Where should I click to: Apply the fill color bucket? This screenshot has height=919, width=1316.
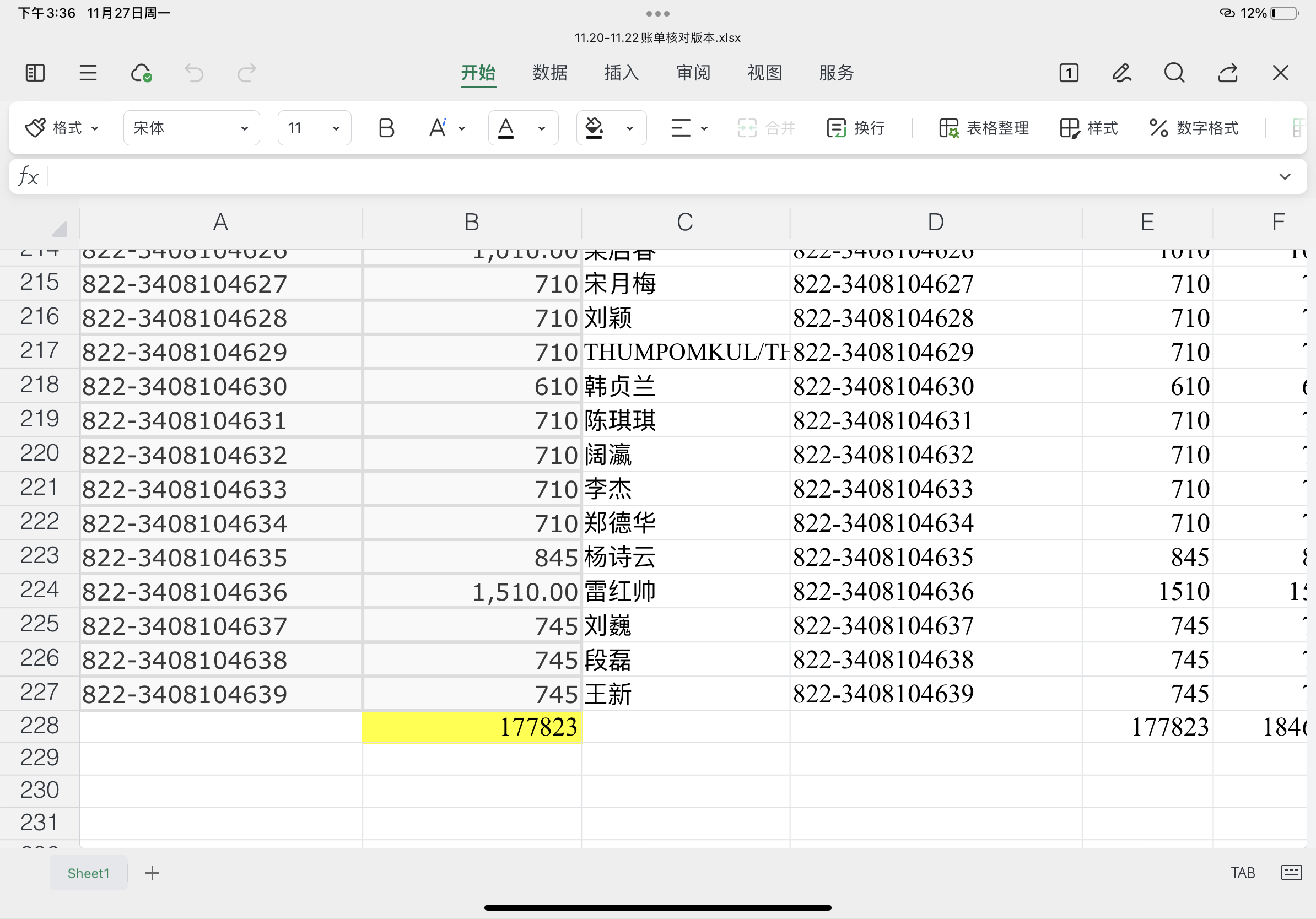[x=594, y=128]
